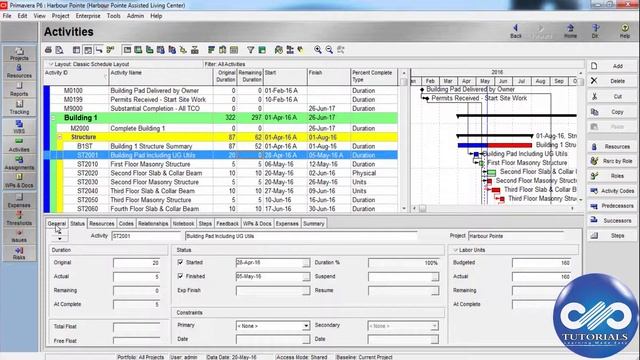Click the Print Preview toolbar icon
This screenshot has width=640, height=360.
(60, 50)
